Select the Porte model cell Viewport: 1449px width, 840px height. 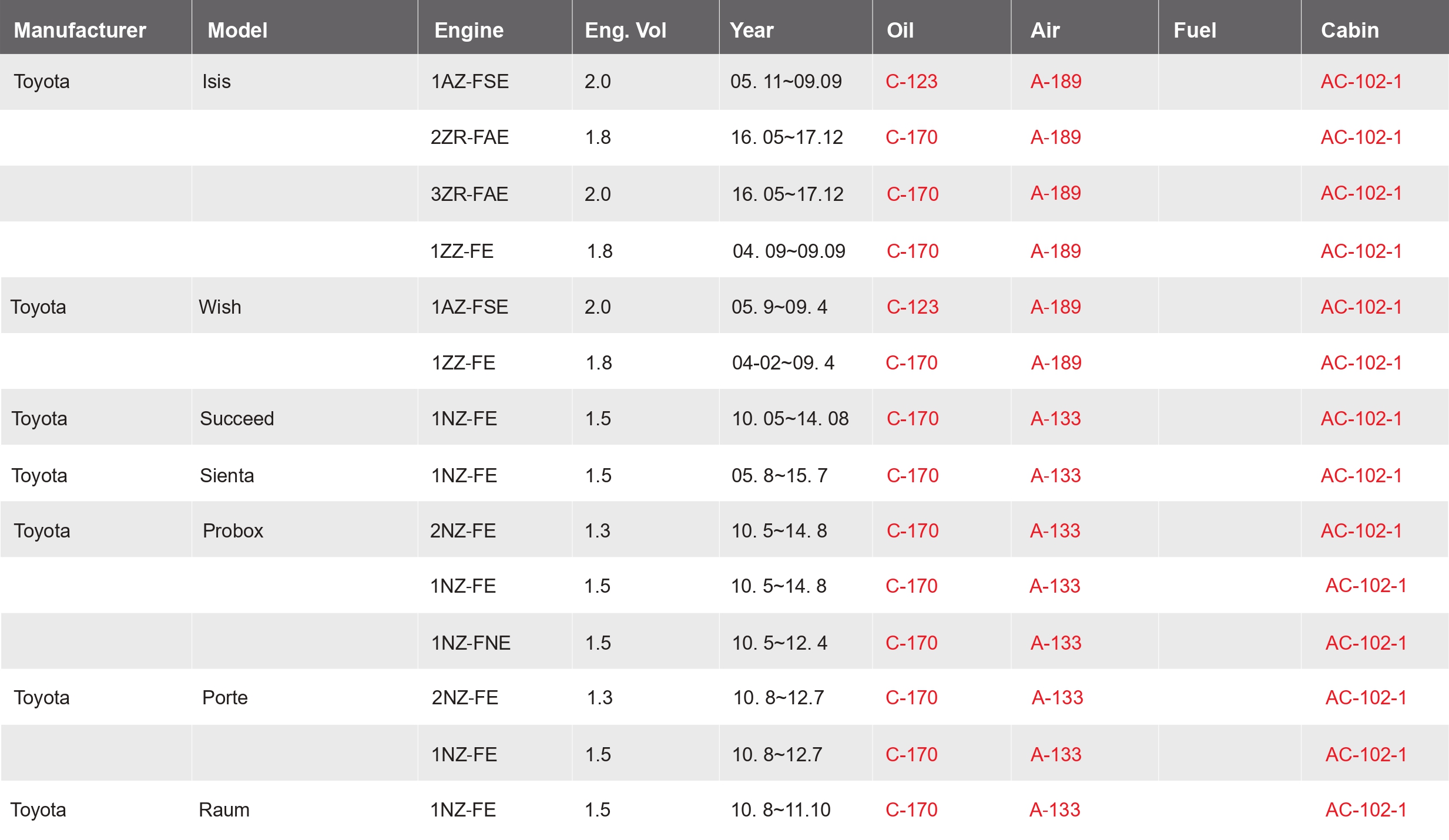click(x=225, y=697)
